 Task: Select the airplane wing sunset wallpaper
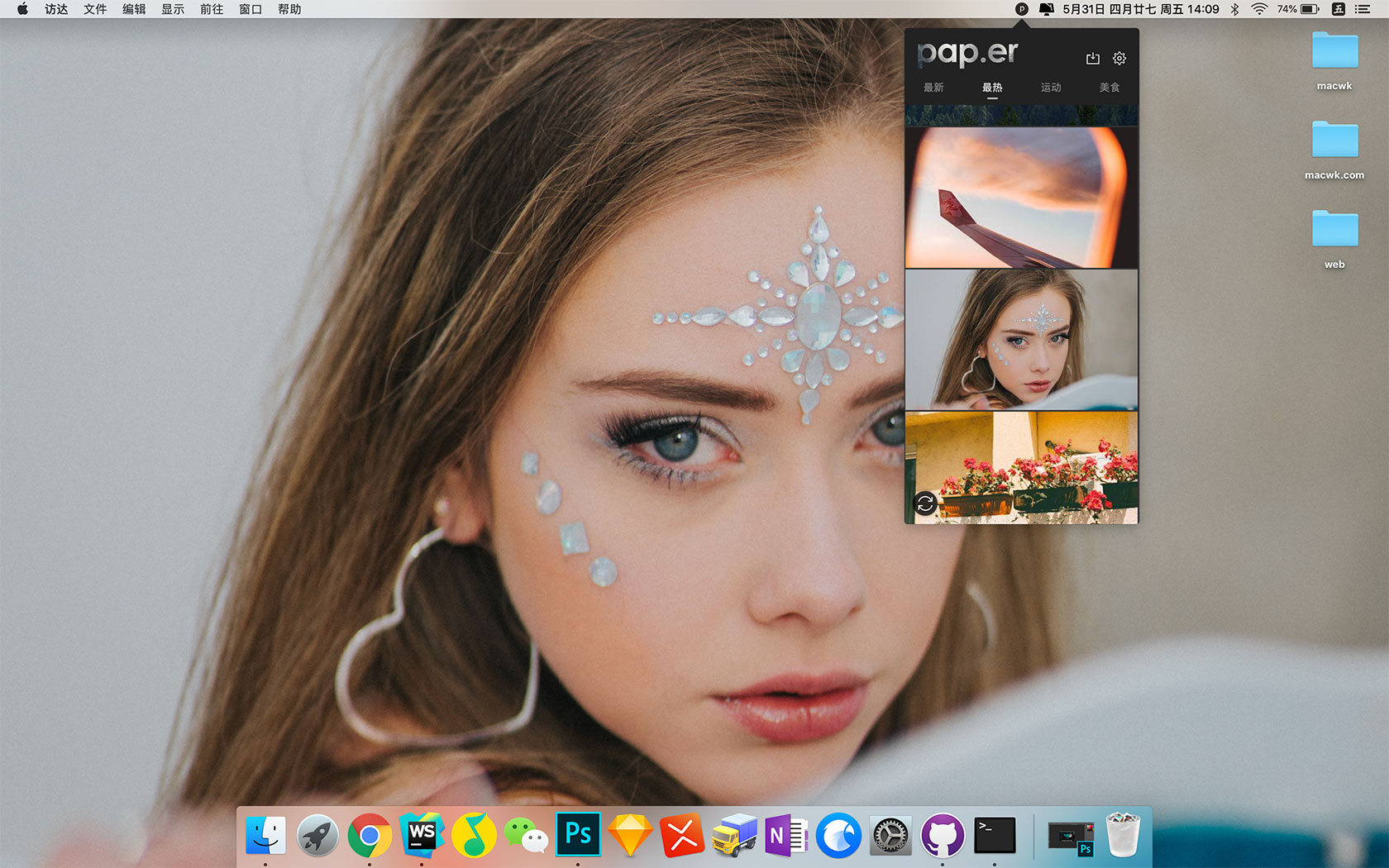(1022, 198)
